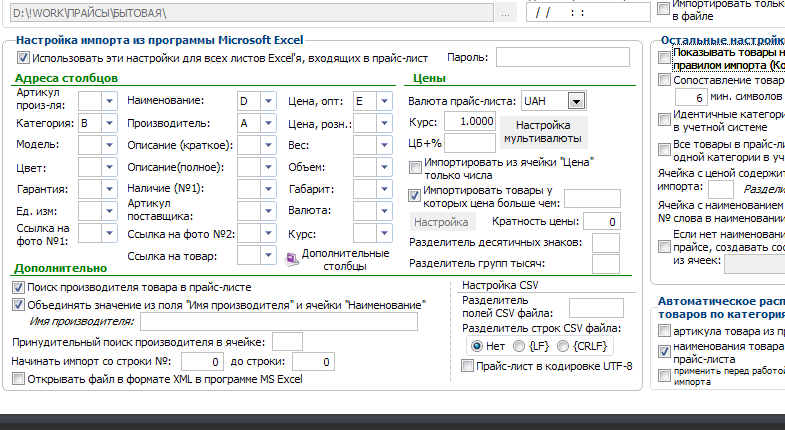Click 'Принудительный поиск производителя в ячейке' field
This screenshot has width=785, height=430.
click(287, 342)
